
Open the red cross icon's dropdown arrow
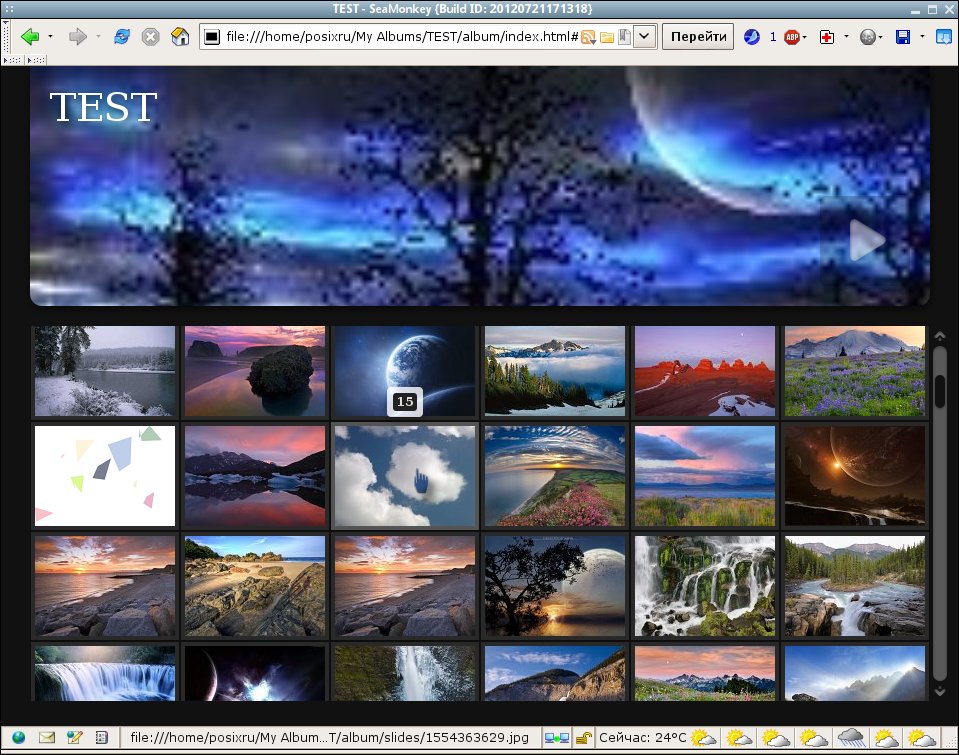(846, 37)
